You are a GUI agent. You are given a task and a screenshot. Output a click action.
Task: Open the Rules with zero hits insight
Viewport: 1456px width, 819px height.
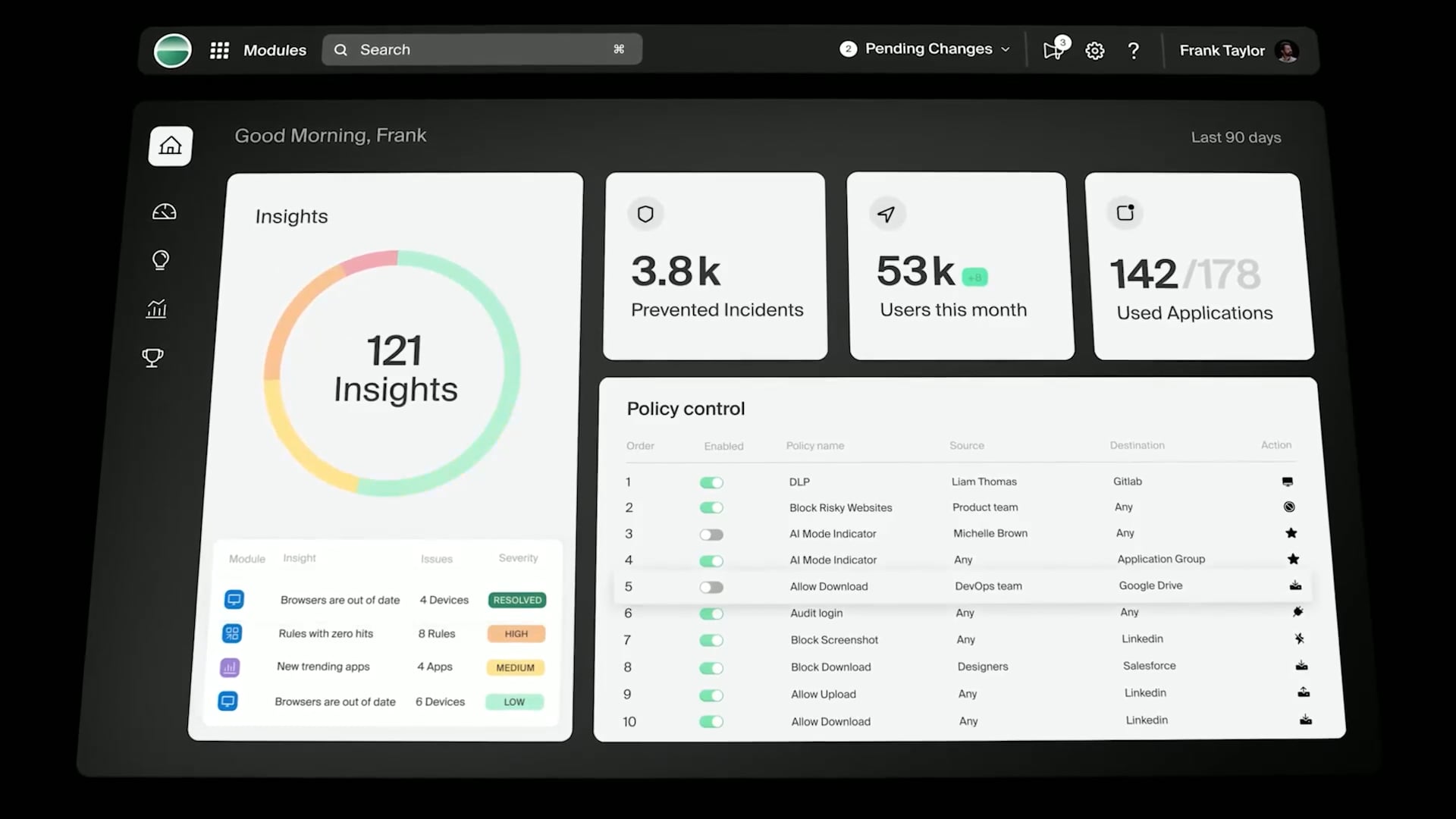click(x=325, y=633)
